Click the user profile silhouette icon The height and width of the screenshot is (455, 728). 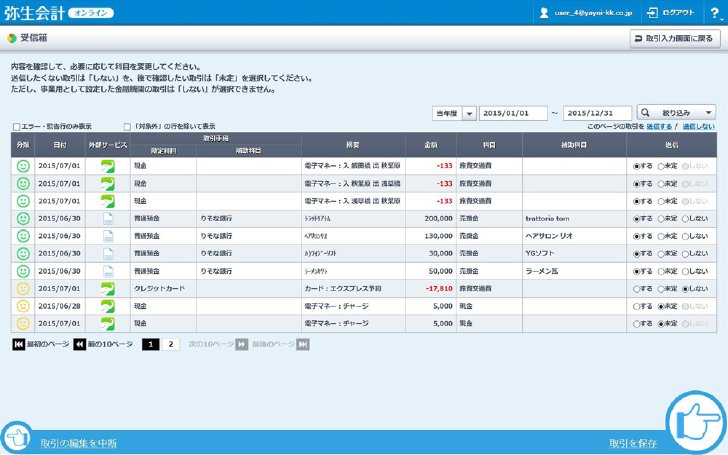pos(544,13)
